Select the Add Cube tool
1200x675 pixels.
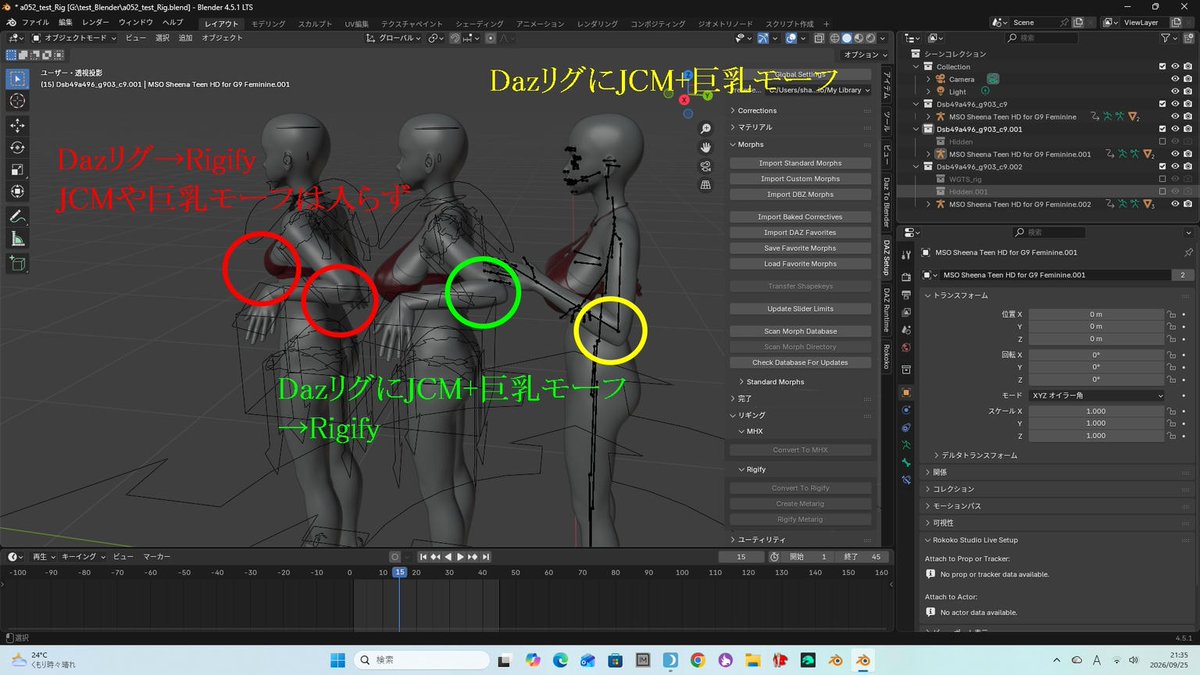pos(18,264)
